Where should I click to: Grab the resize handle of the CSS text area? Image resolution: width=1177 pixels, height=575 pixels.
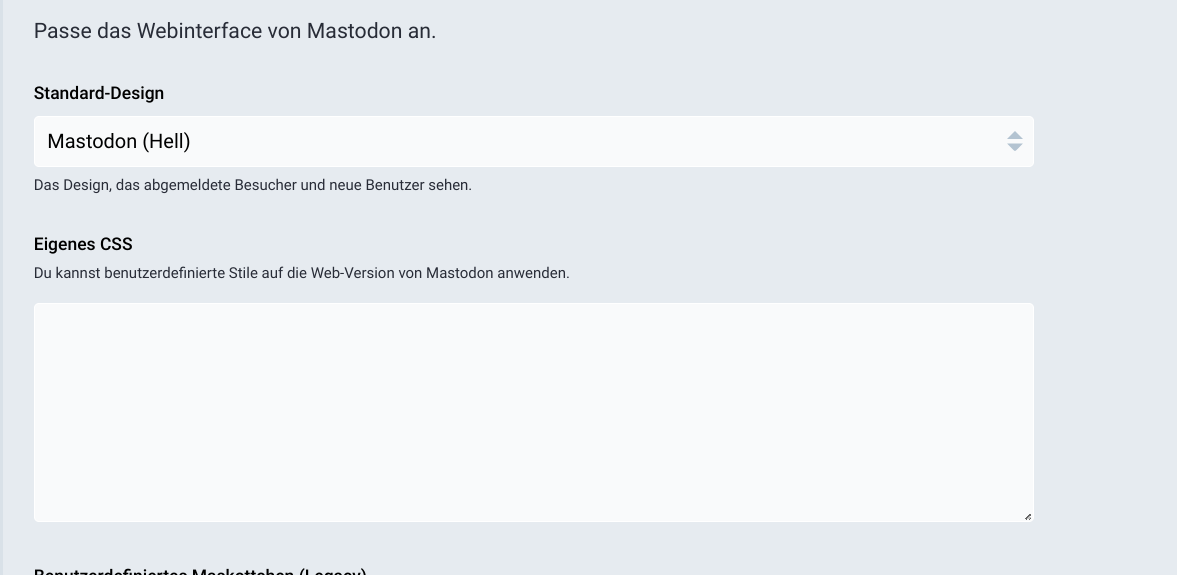tap(1027, 516)
